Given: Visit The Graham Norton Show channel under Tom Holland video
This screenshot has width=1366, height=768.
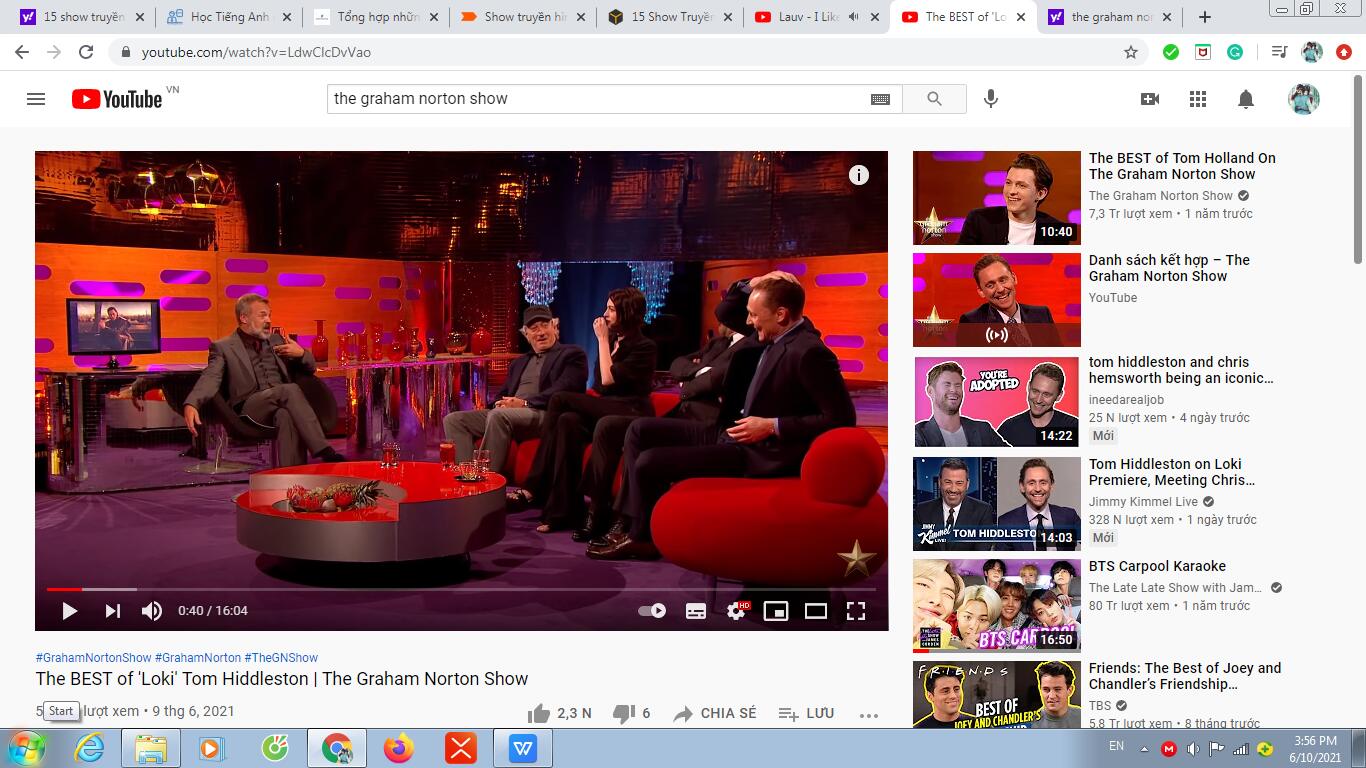Looking at the screenshot, I should 1161,196.
